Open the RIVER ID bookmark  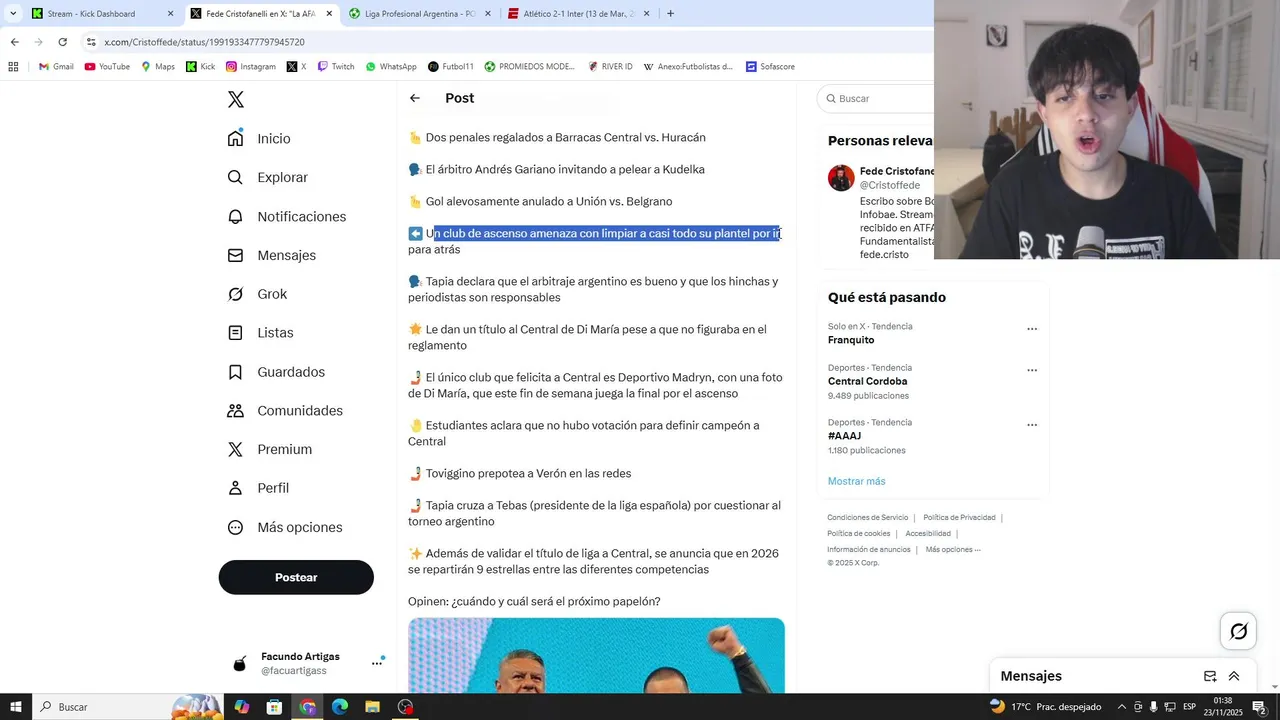(x=610, y=67)
